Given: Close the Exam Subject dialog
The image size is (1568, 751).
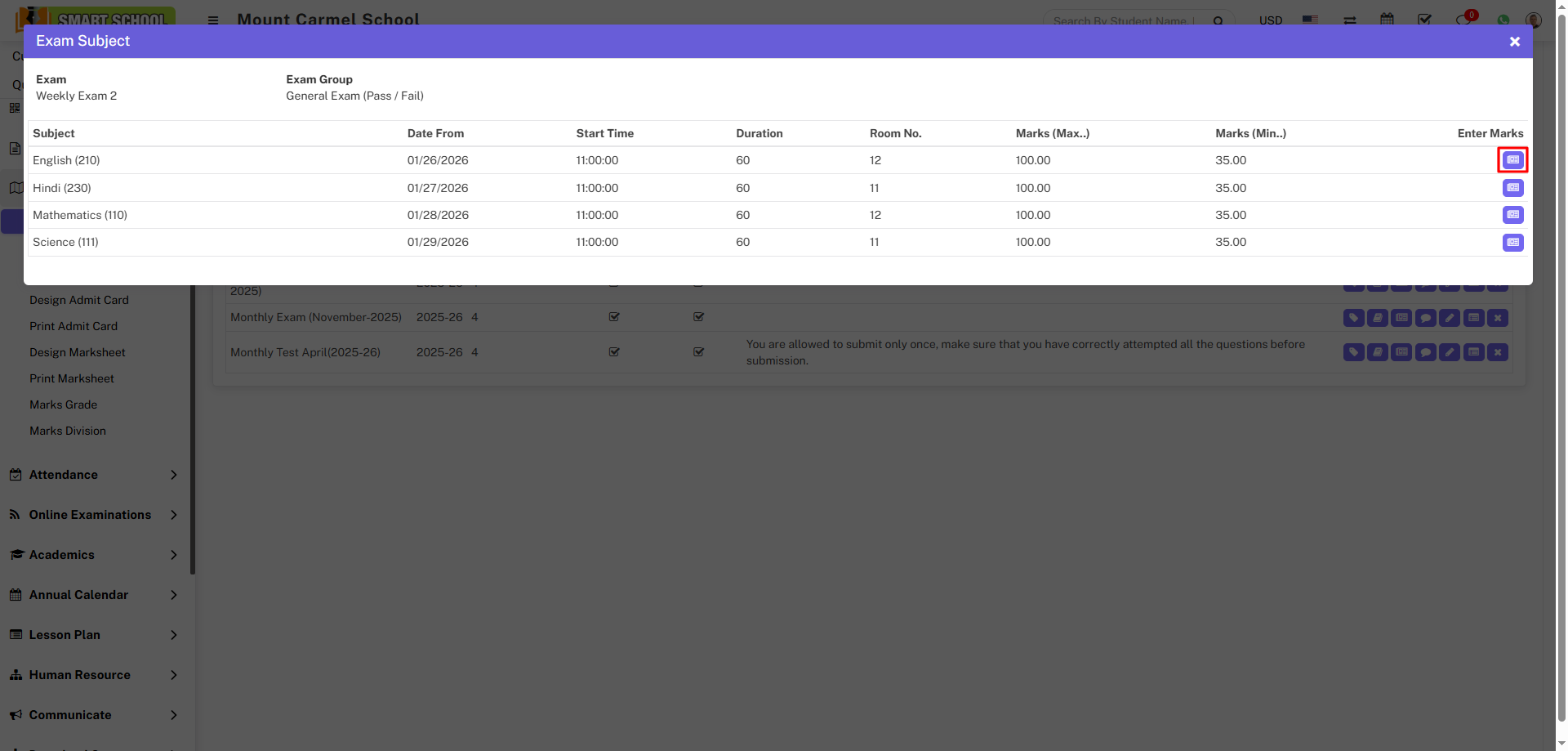Looking at the screenshot, I should [1514, 42].
